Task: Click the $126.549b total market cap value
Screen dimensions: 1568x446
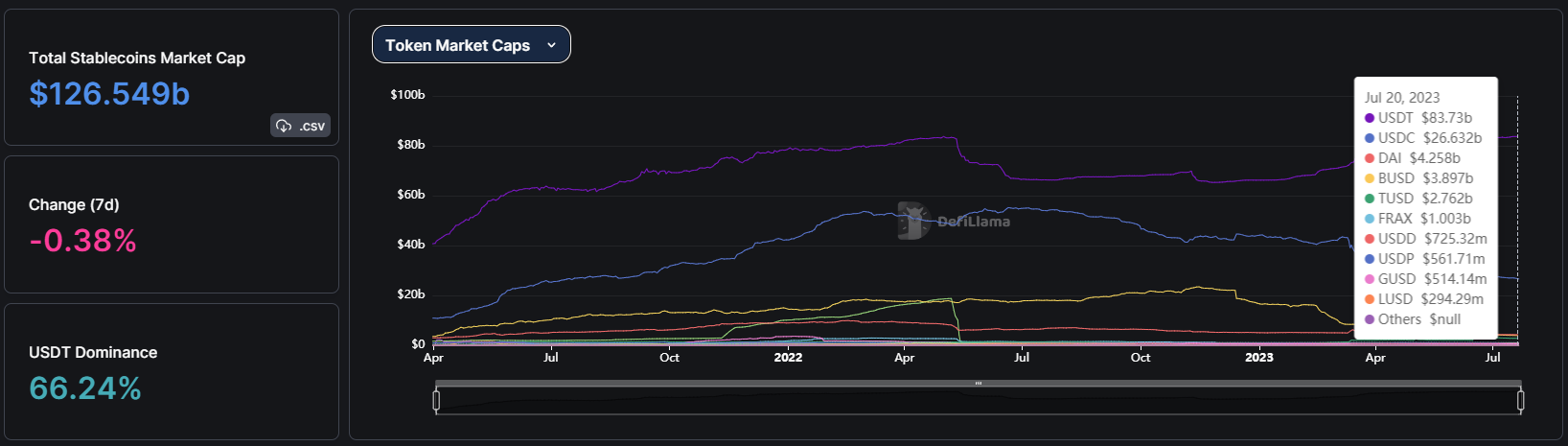Action: pyautogui.click(x=109, y=94)
